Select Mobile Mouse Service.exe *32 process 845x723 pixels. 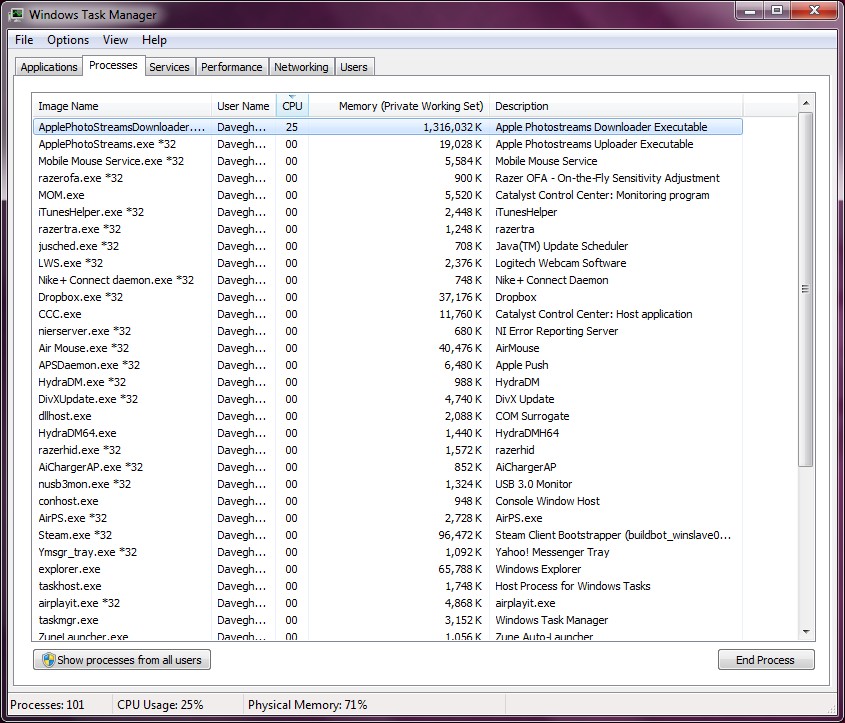(x=387, y=161)
